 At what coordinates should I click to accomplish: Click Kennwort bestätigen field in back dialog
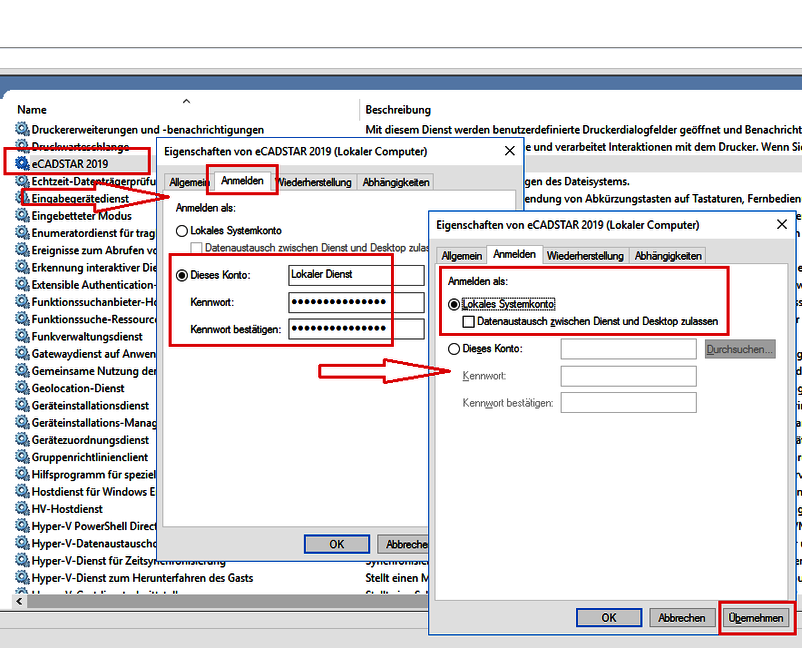[357, 329]
